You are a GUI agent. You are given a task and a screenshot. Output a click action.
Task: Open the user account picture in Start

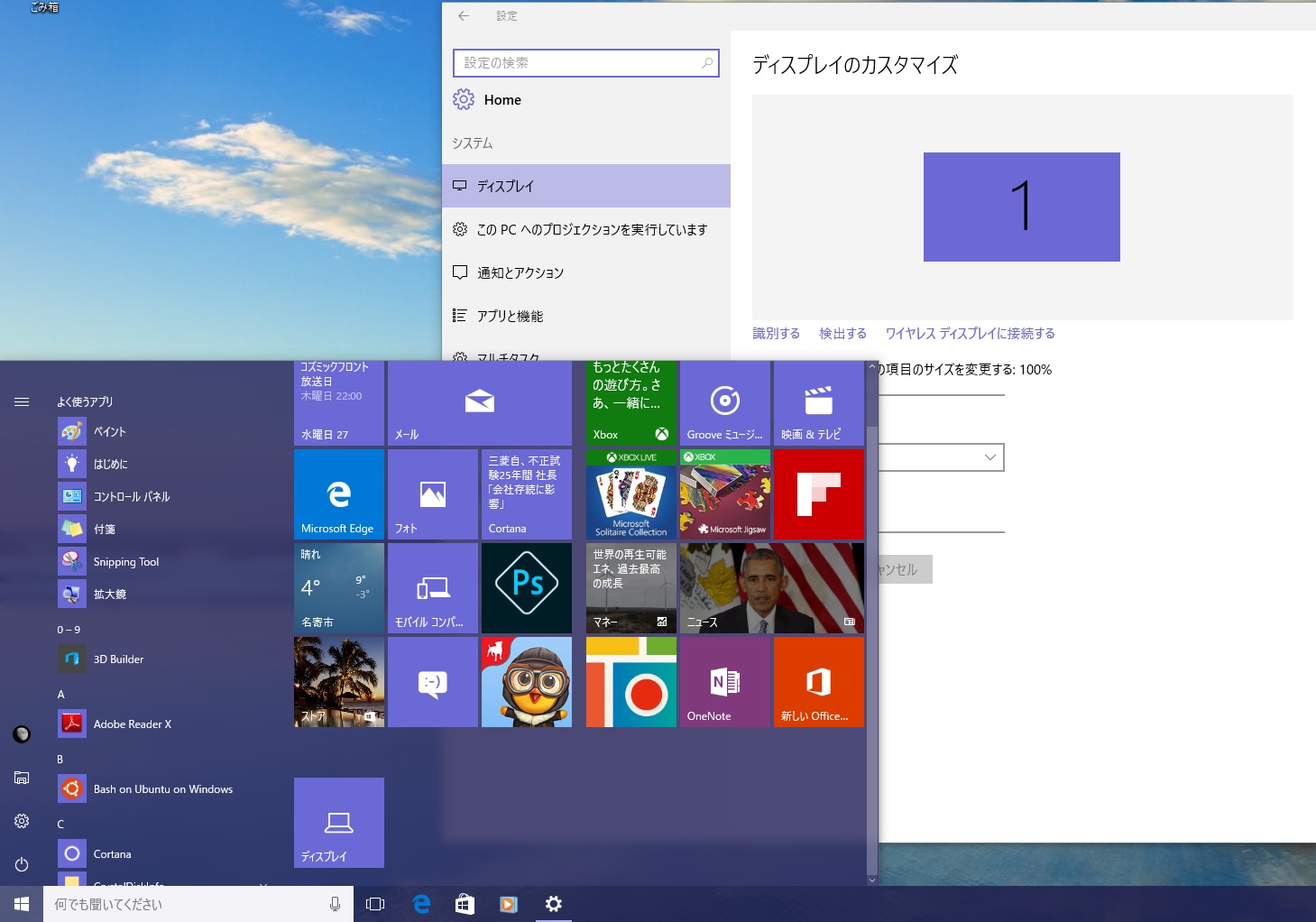pyautogui.click(x=22, y=734)
